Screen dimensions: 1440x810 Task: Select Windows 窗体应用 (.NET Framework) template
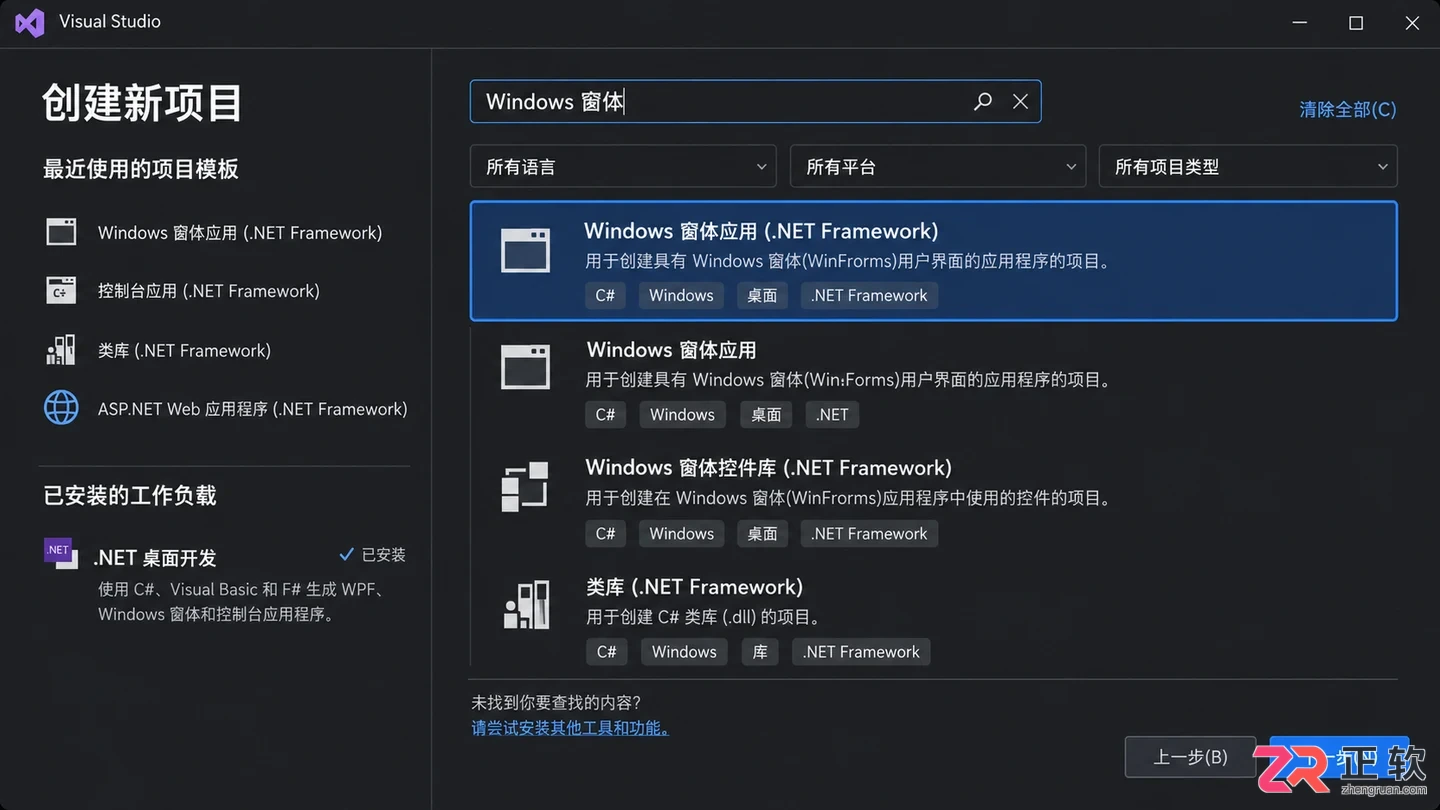(934, 261)
